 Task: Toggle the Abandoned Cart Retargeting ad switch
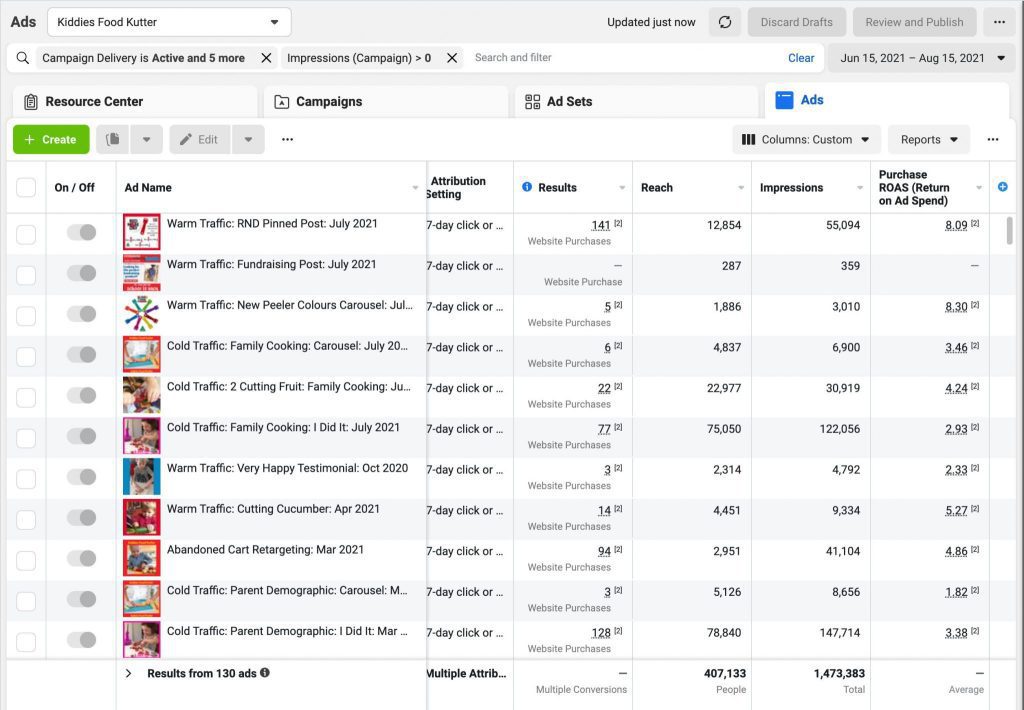pos(81,559)
